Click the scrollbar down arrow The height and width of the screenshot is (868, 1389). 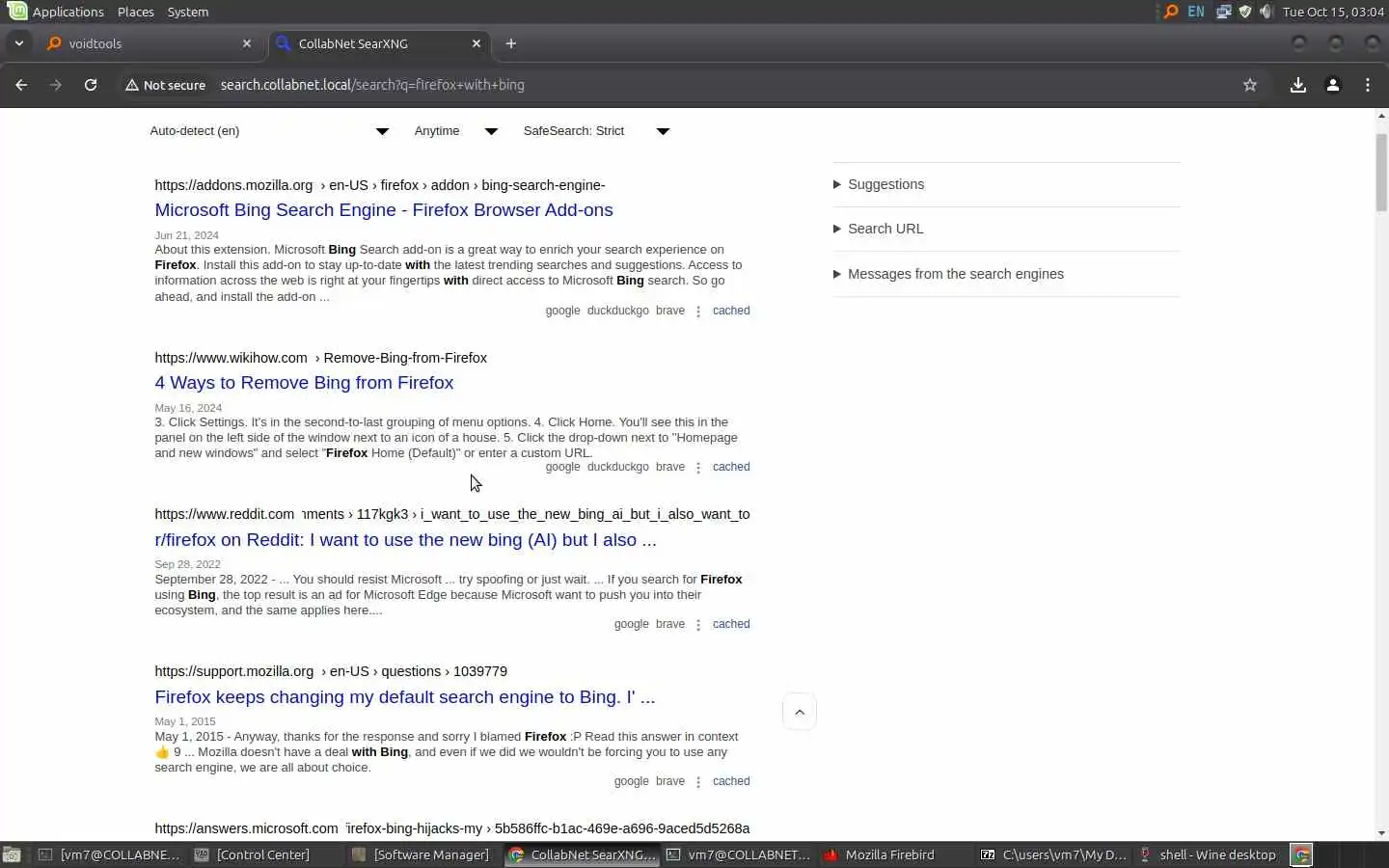1381,833
